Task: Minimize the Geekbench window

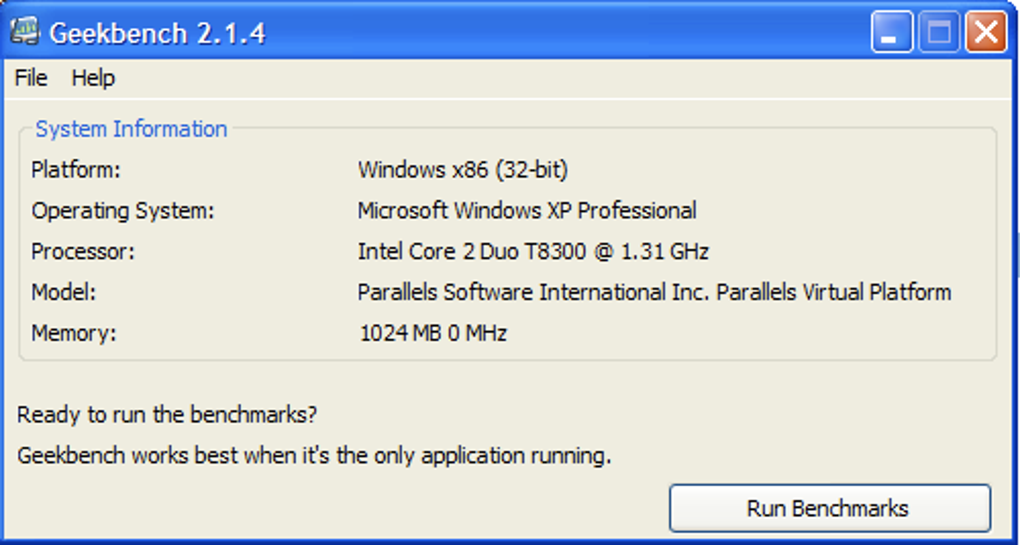Action: click(891, 33)
